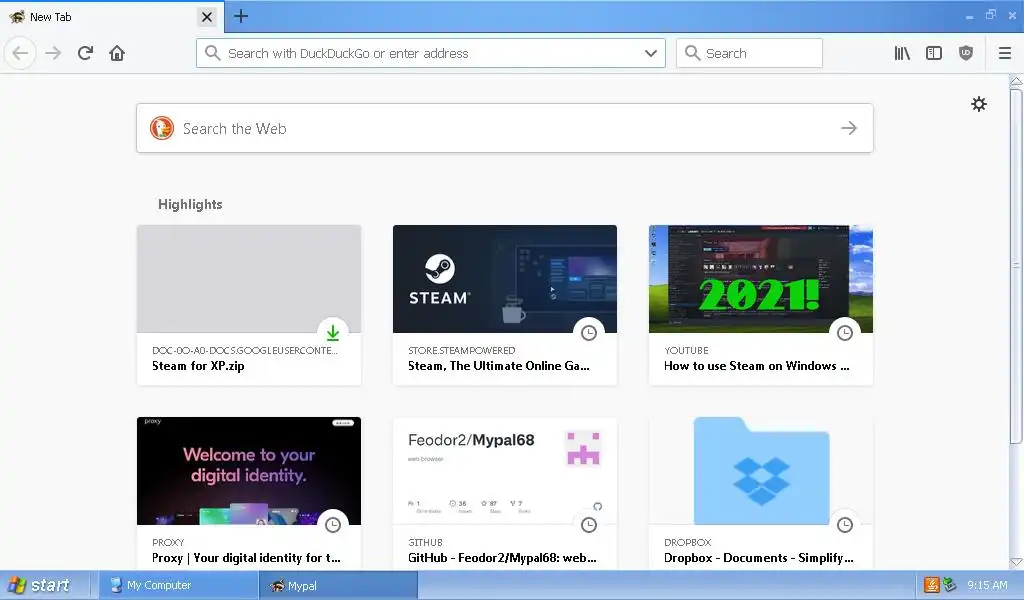
Task: Open 'Proxy | Your digital identity' link
Action: [x=246, y=558]
